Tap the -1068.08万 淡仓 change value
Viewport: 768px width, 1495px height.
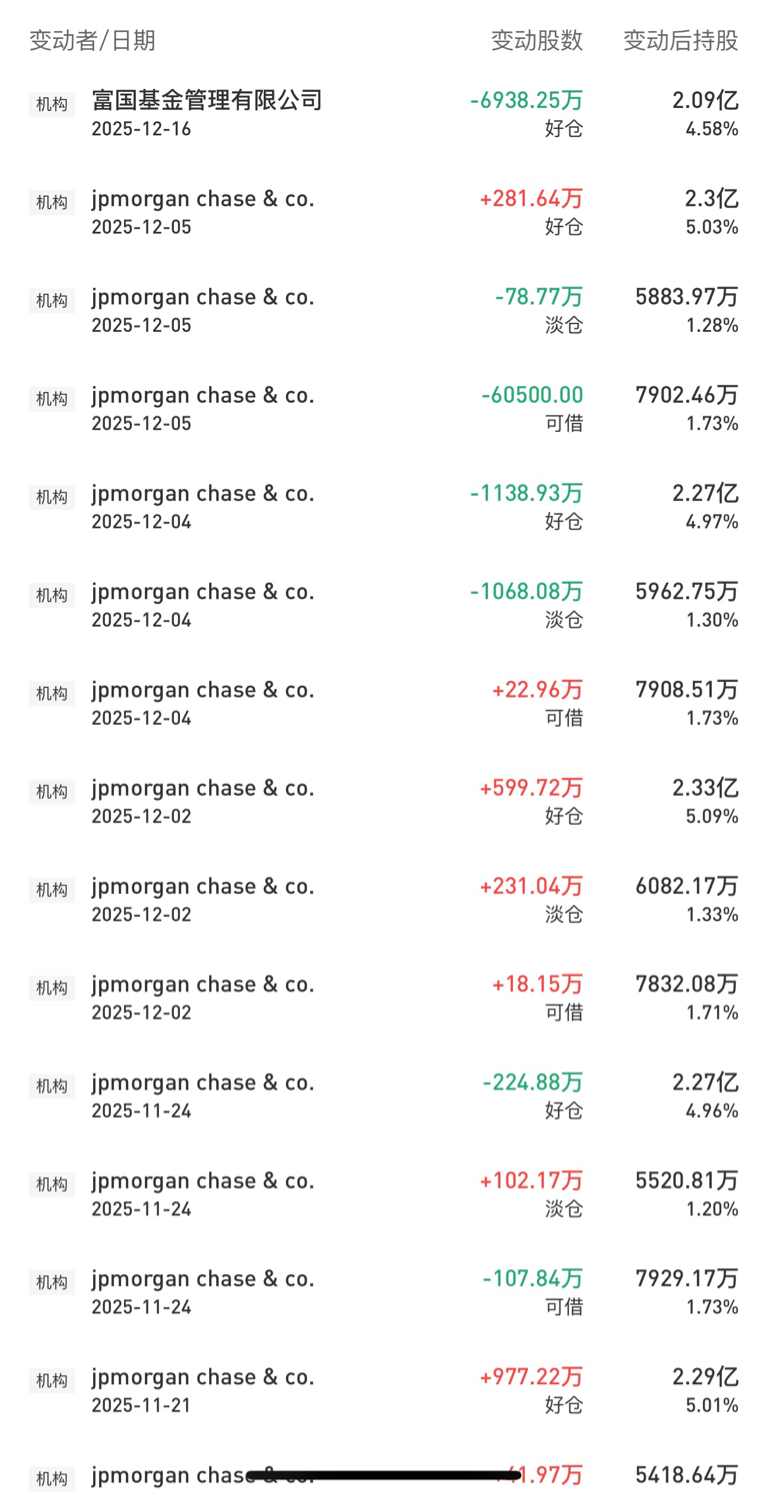(x=526, y=592)
